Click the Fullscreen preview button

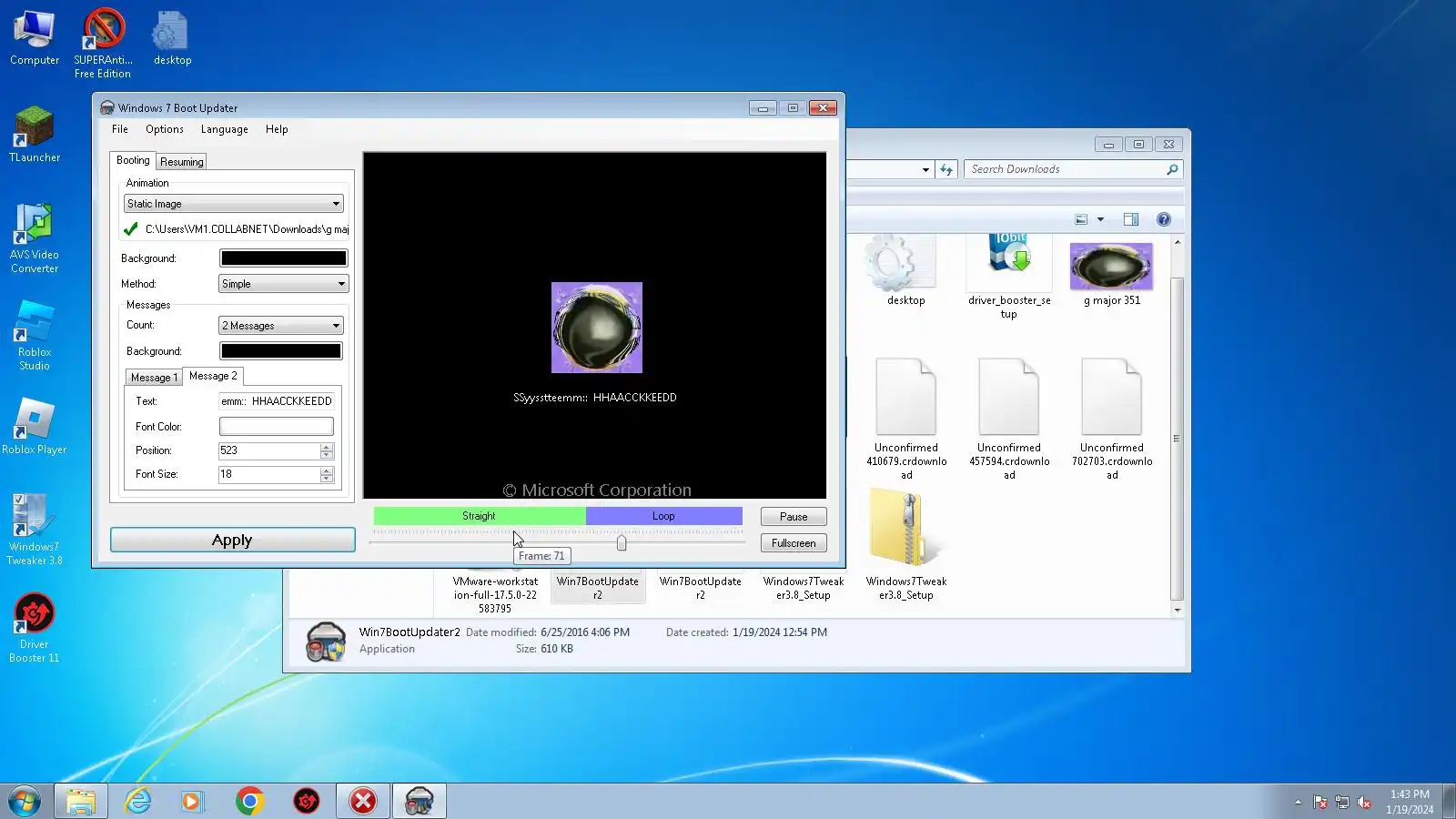[x=794, y=543]
